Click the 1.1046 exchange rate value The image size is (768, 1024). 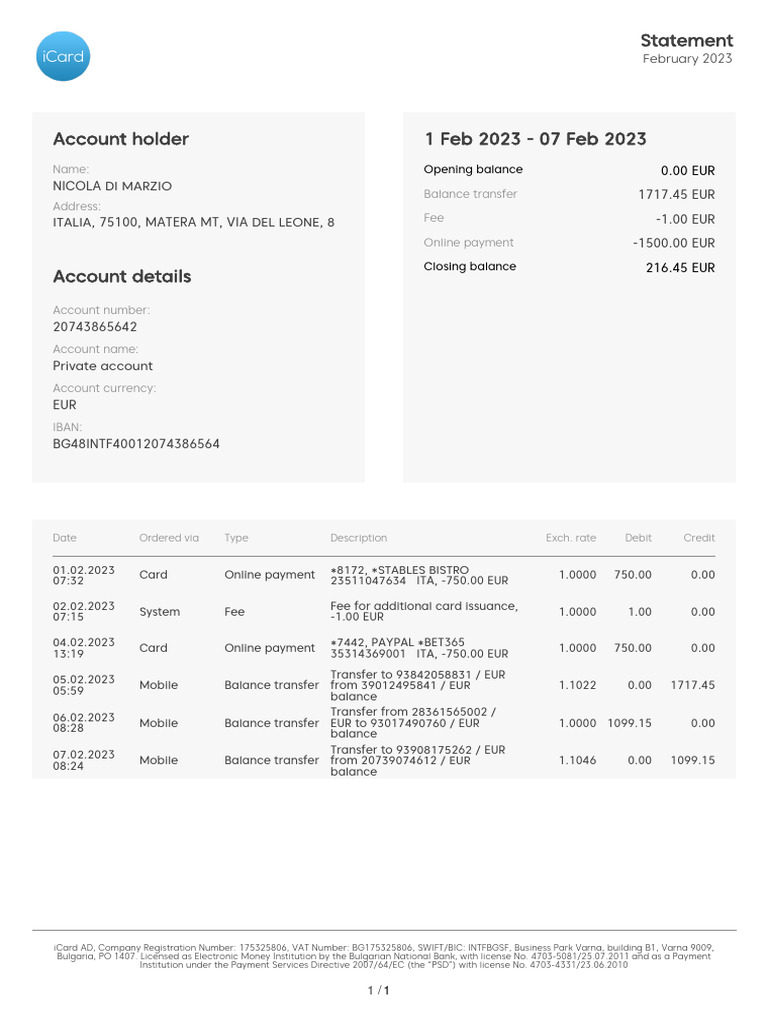coord(577,761)
